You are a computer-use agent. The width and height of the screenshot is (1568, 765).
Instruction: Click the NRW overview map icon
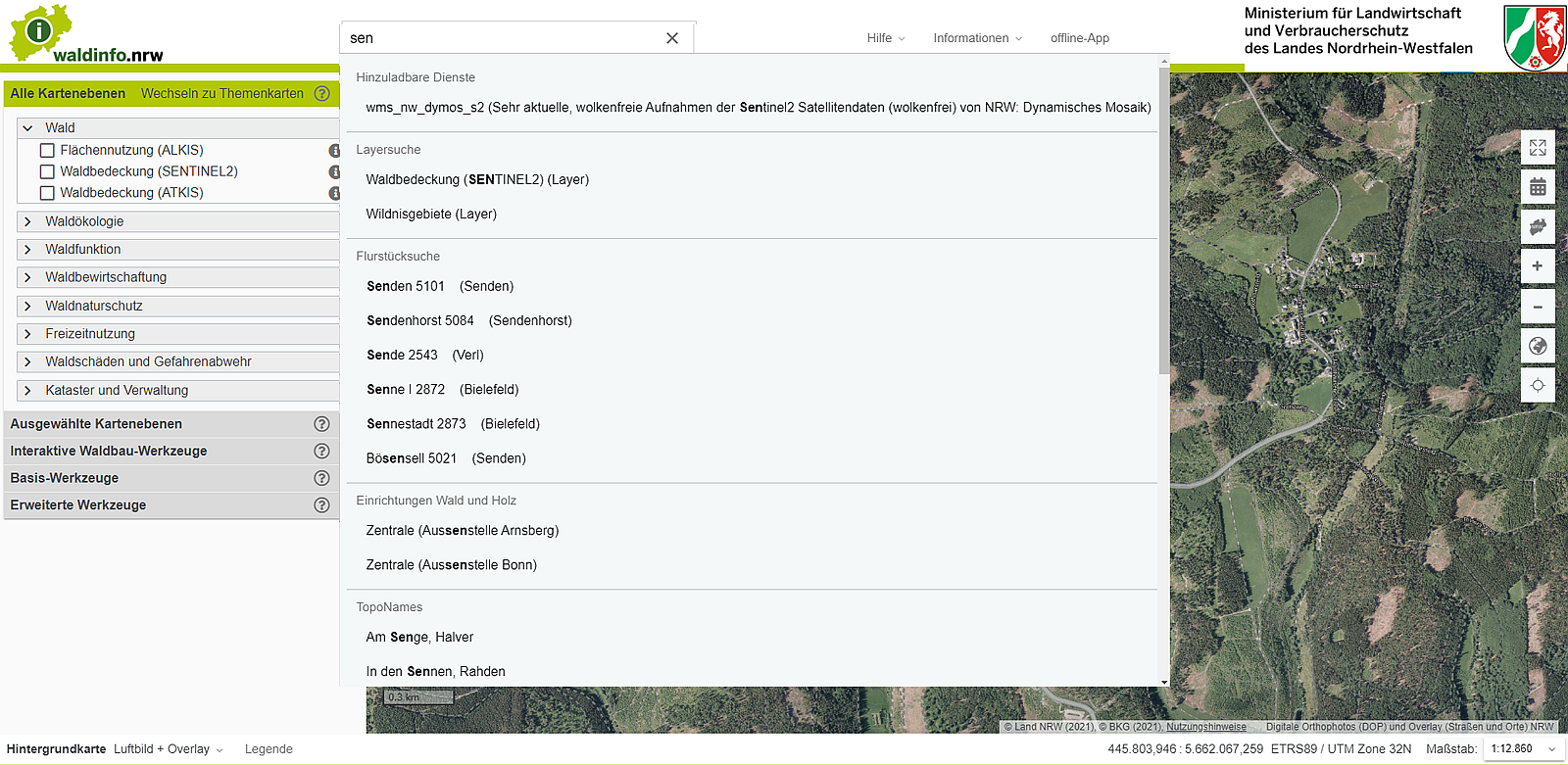pos(1538,227)
